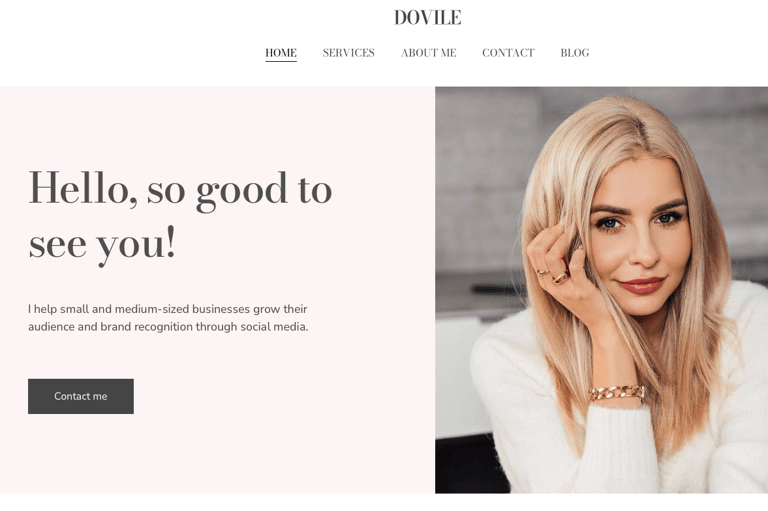
Task: Click the woman's face in hero photo
Action: (638, 235)
